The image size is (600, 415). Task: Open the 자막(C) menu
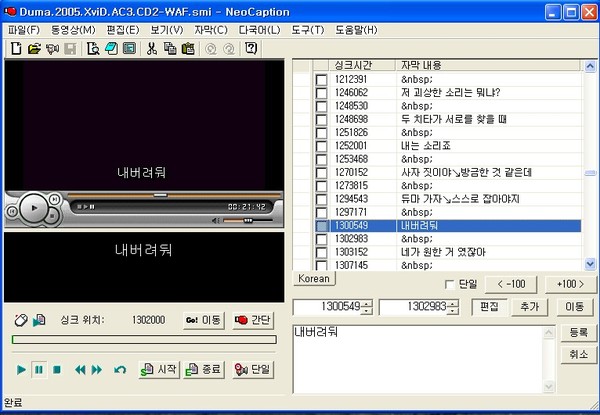pos(208,28)
